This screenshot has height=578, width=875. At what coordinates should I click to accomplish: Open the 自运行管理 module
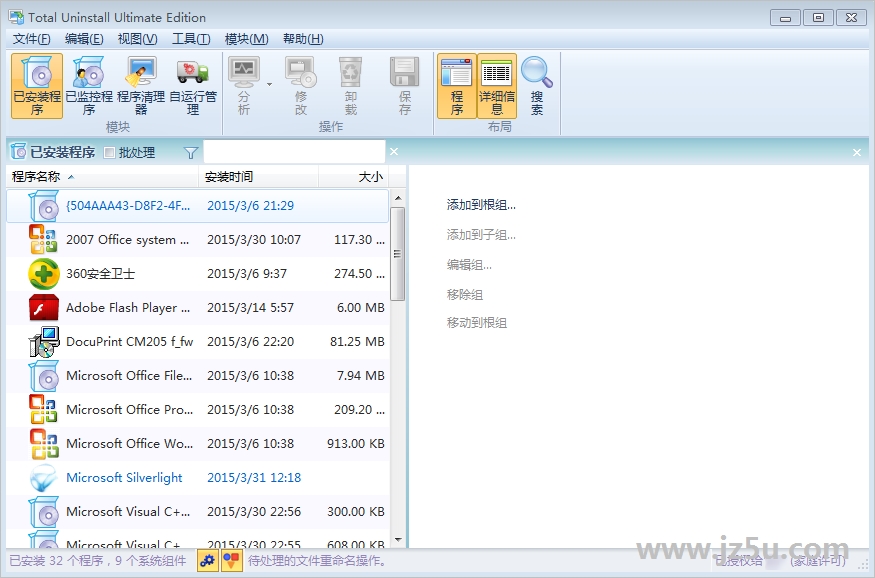coord(193,86)
